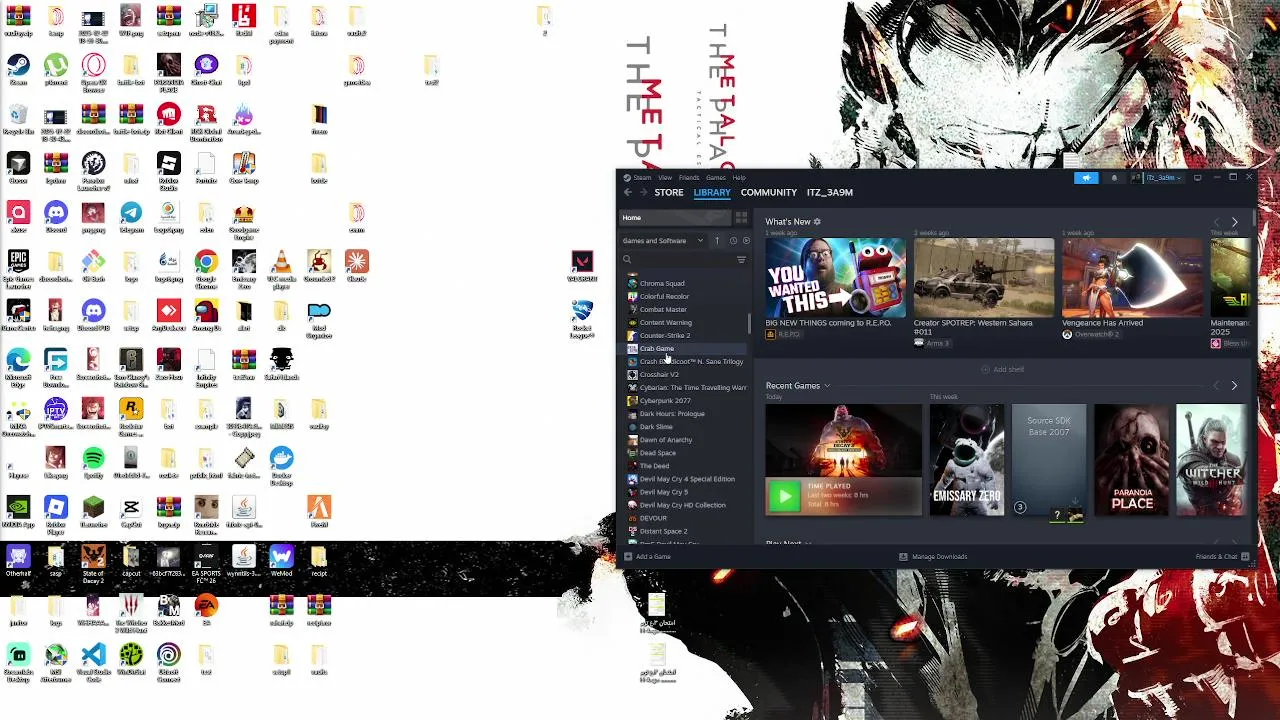Switch to the COMMUNITY tab
Viewport: 1280px width, 720px height.
coord(769,192)
